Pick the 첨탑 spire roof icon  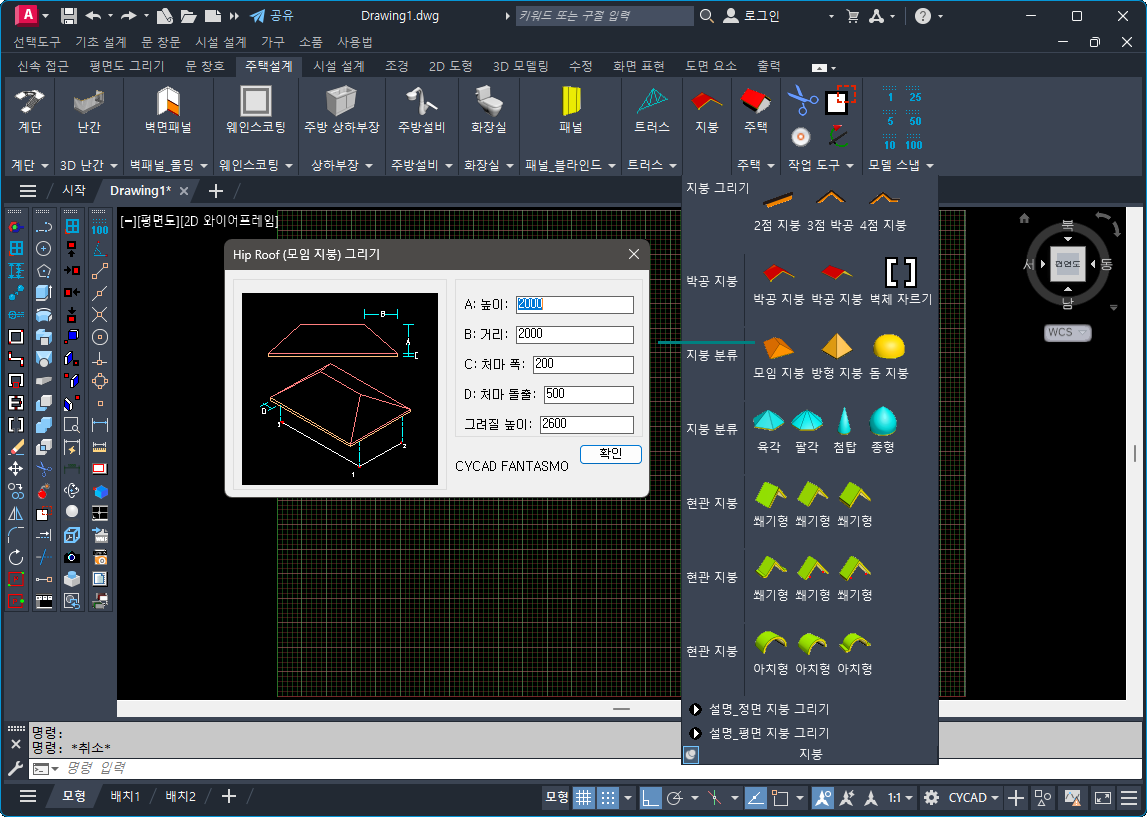click(x=845, y=428)
